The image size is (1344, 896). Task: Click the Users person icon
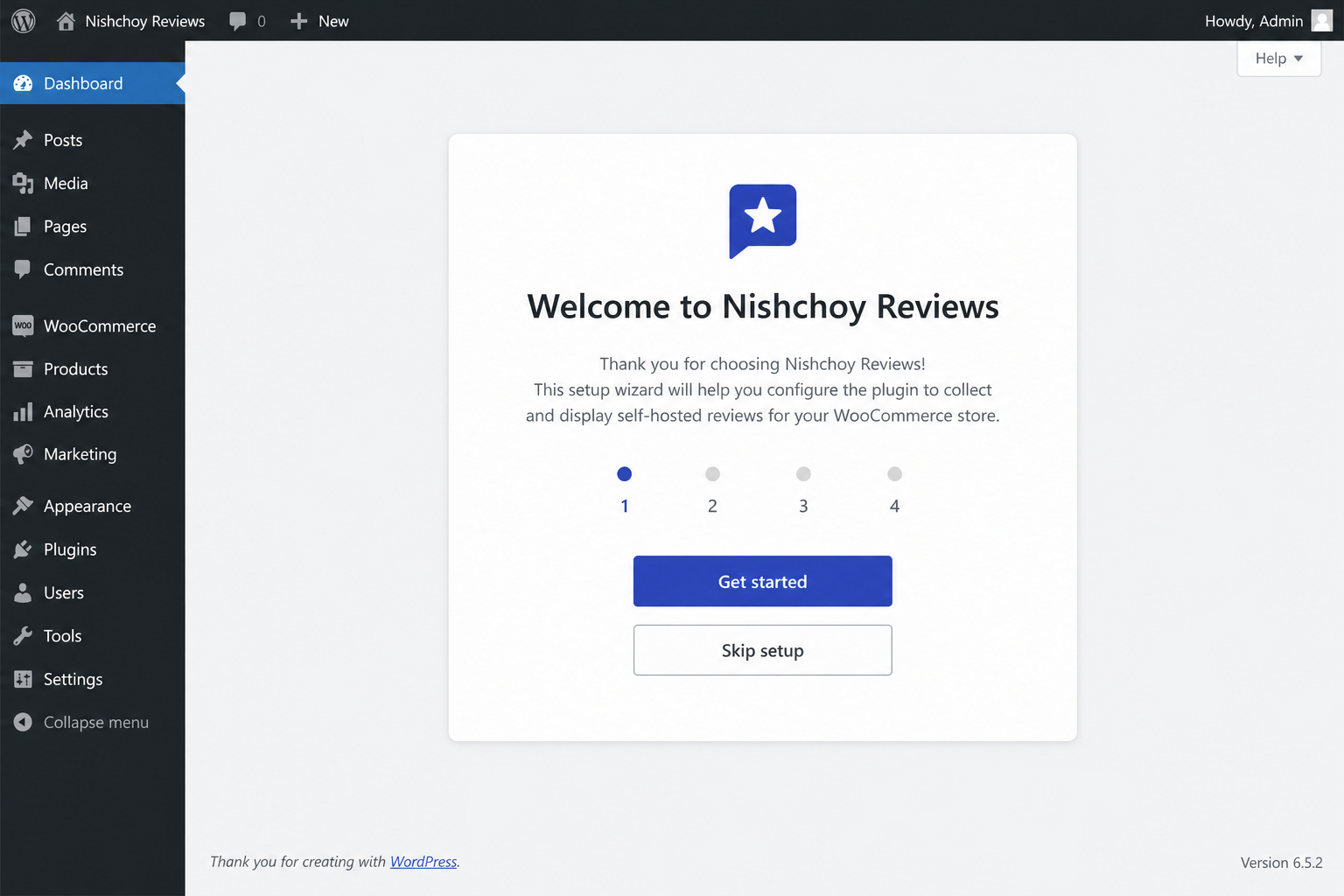23,592
